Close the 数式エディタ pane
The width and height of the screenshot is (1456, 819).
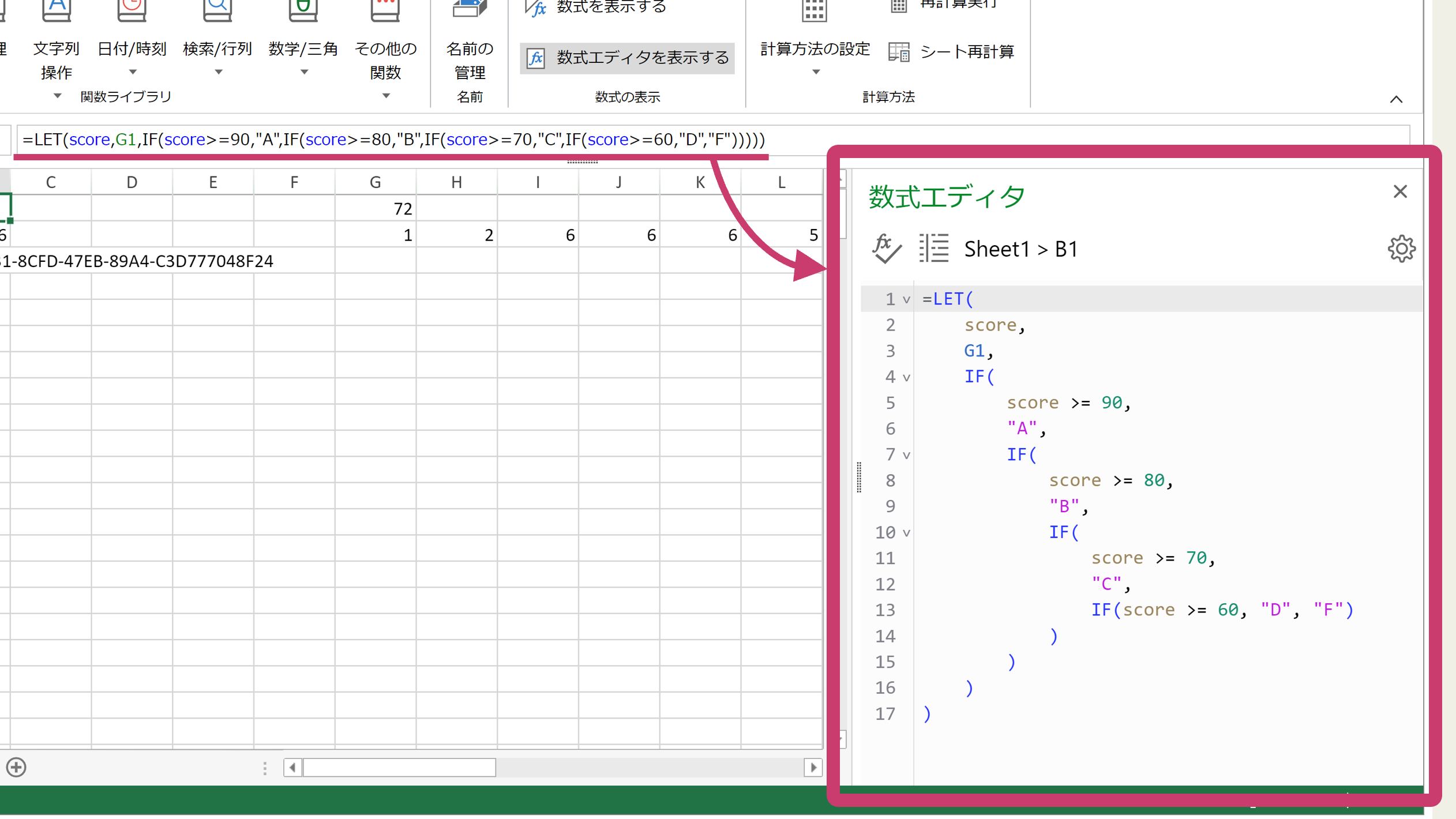coord(1400,191)
